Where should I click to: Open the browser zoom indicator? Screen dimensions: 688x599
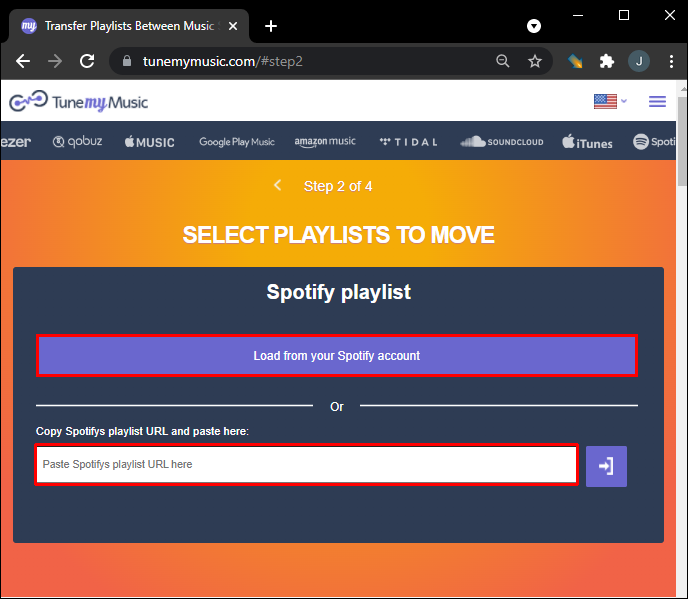[x=503, y=61]
